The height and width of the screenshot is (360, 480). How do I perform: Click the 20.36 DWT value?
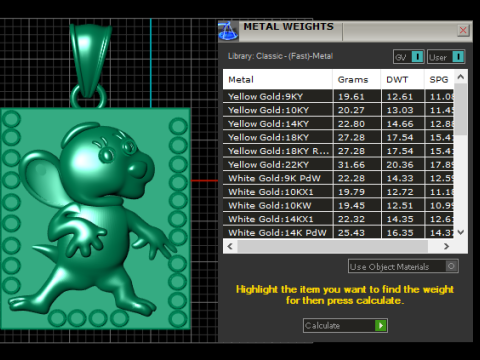click(x=400, y=165)
